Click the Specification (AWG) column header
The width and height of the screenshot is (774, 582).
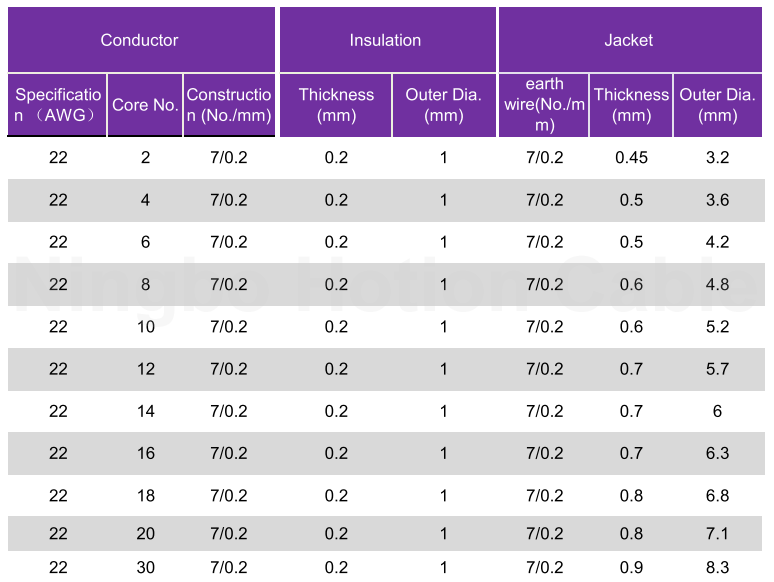click(x=57, y=105)
